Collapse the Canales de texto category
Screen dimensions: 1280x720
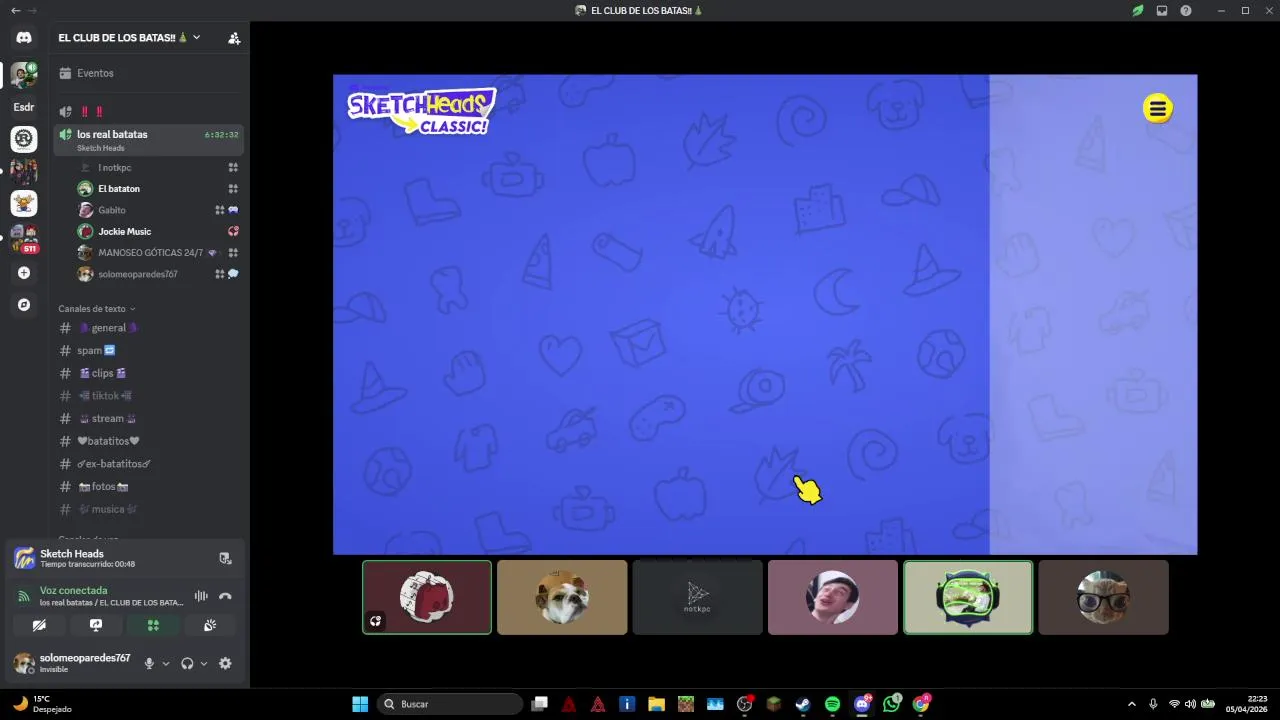pyautogui.click(x=97, y=309)
